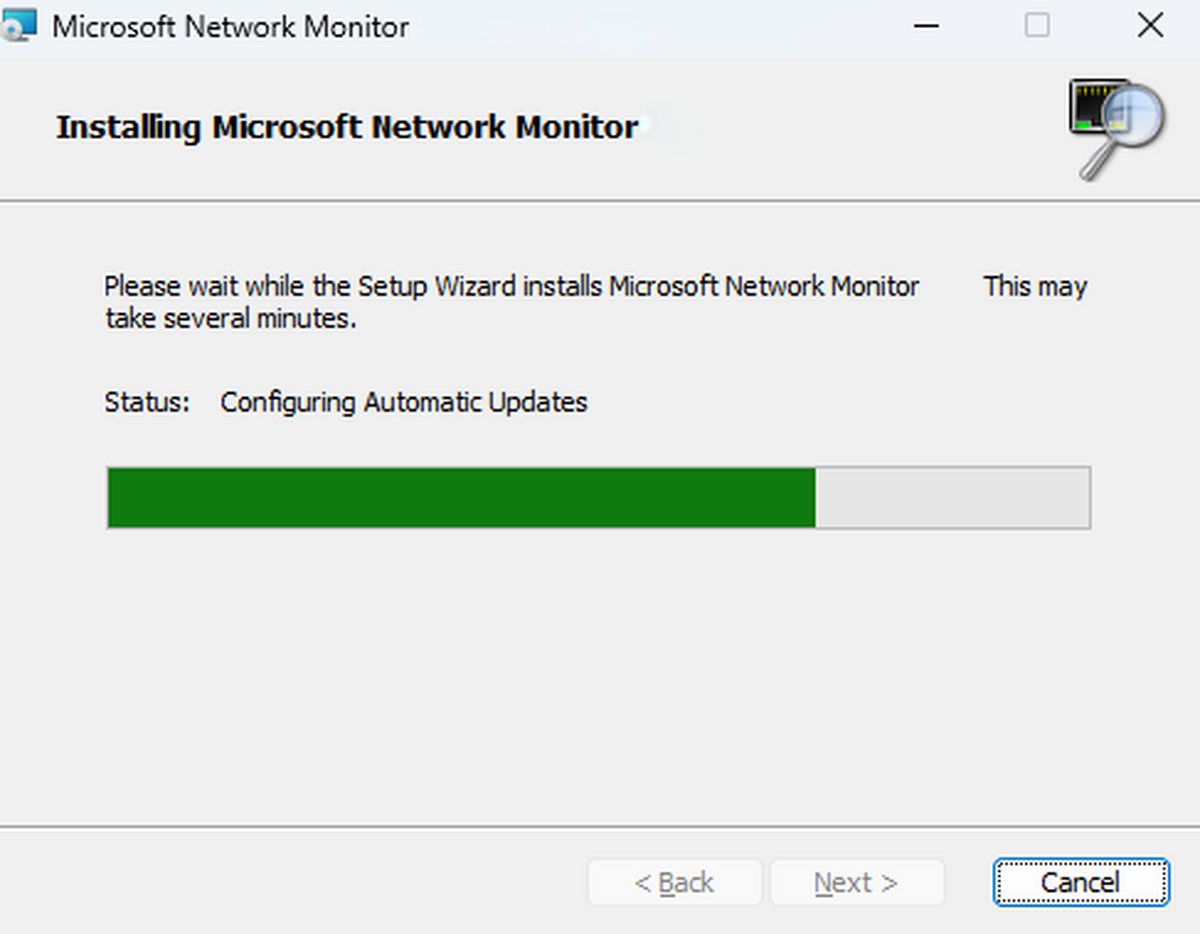This screenshot has height=934, width=1200.
Task: Click the installation progress bar
Action: point(598,497)
